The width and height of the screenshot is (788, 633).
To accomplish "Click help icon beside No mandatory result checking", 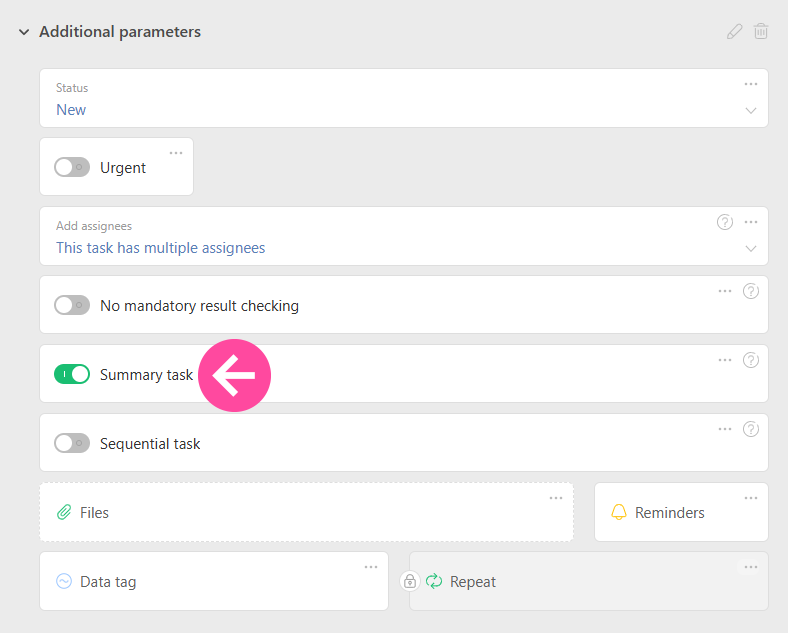I will 751,291.
